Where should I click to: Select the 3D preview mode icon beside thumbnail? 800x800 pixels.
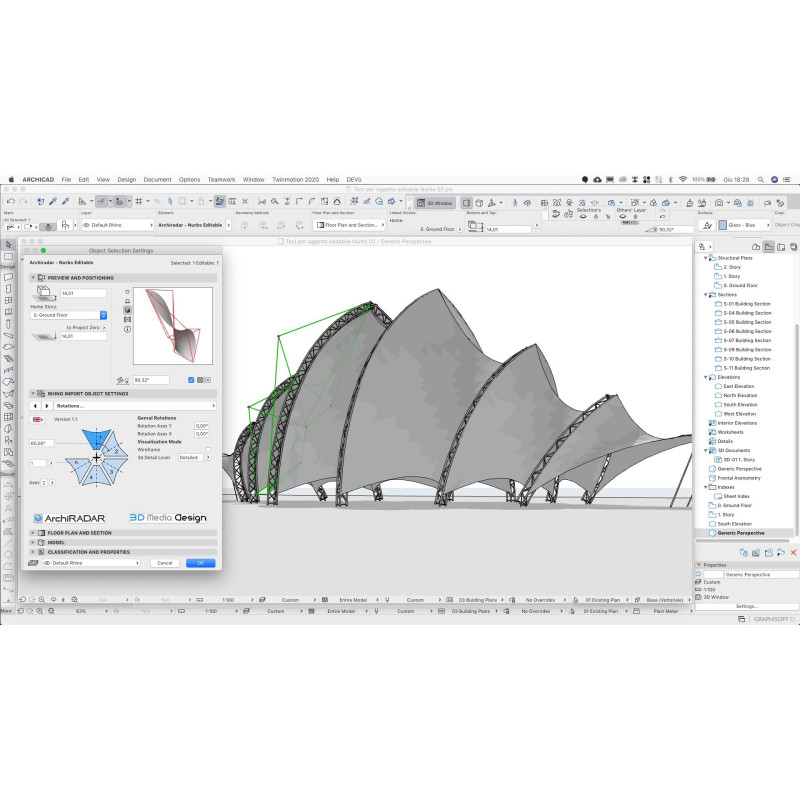click(127, 310)
